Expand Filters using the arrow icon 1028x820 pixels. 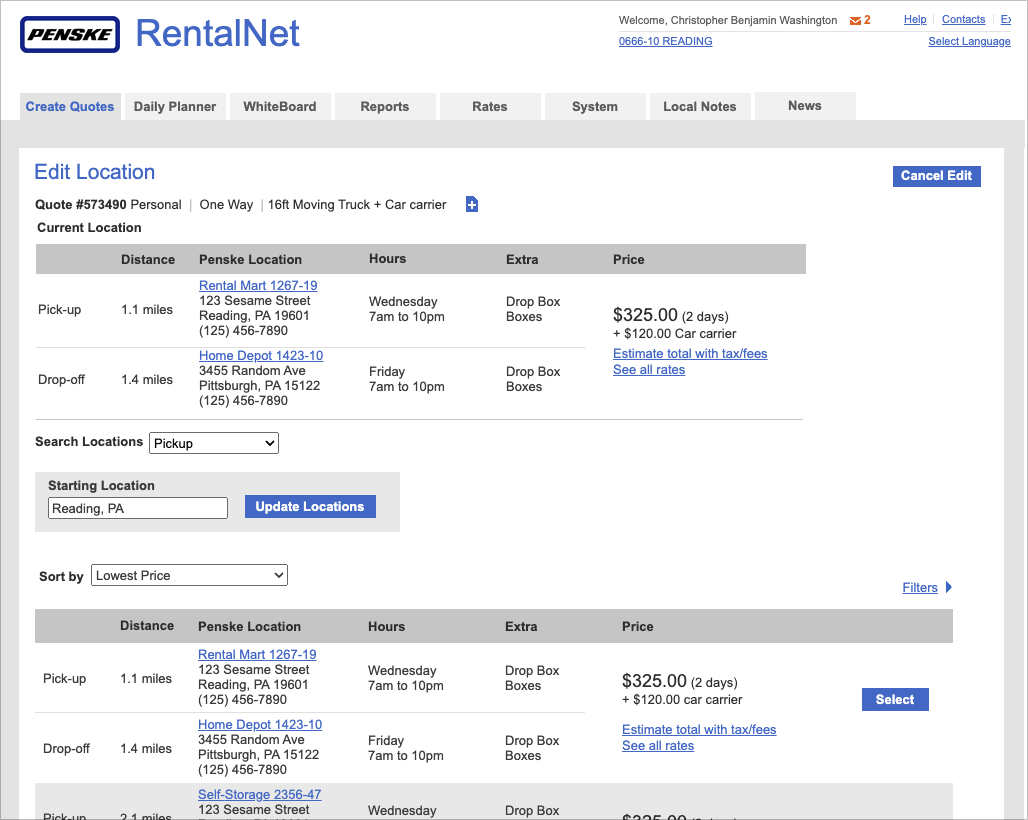click(949, 587)
